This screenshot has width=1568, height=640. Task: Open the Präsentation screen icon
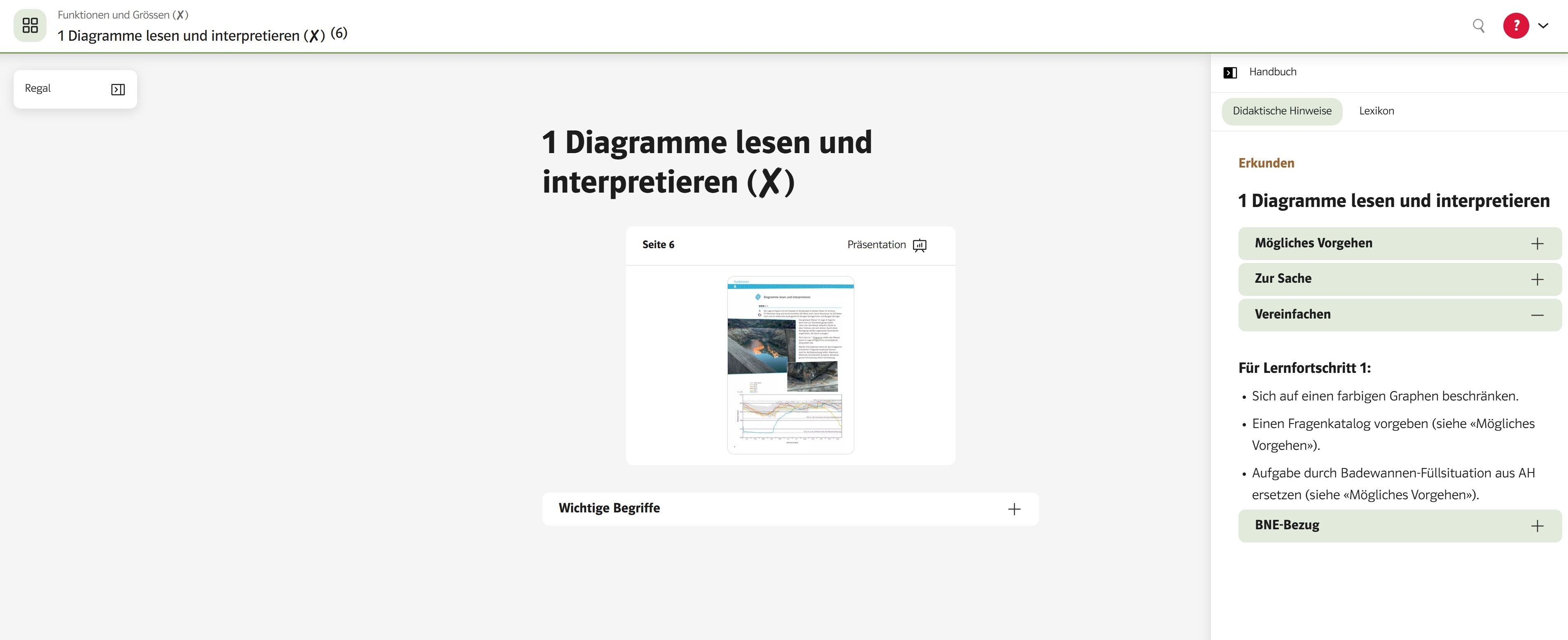click(919, 245)
